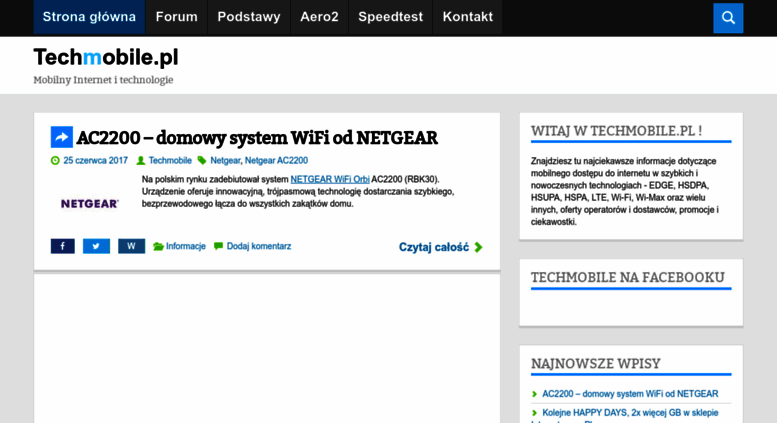Click the green arrow before Kolejne HAPPY DAYS
Image resolution: width=777 pixels, height=423 pixels.
coord(534,413)
